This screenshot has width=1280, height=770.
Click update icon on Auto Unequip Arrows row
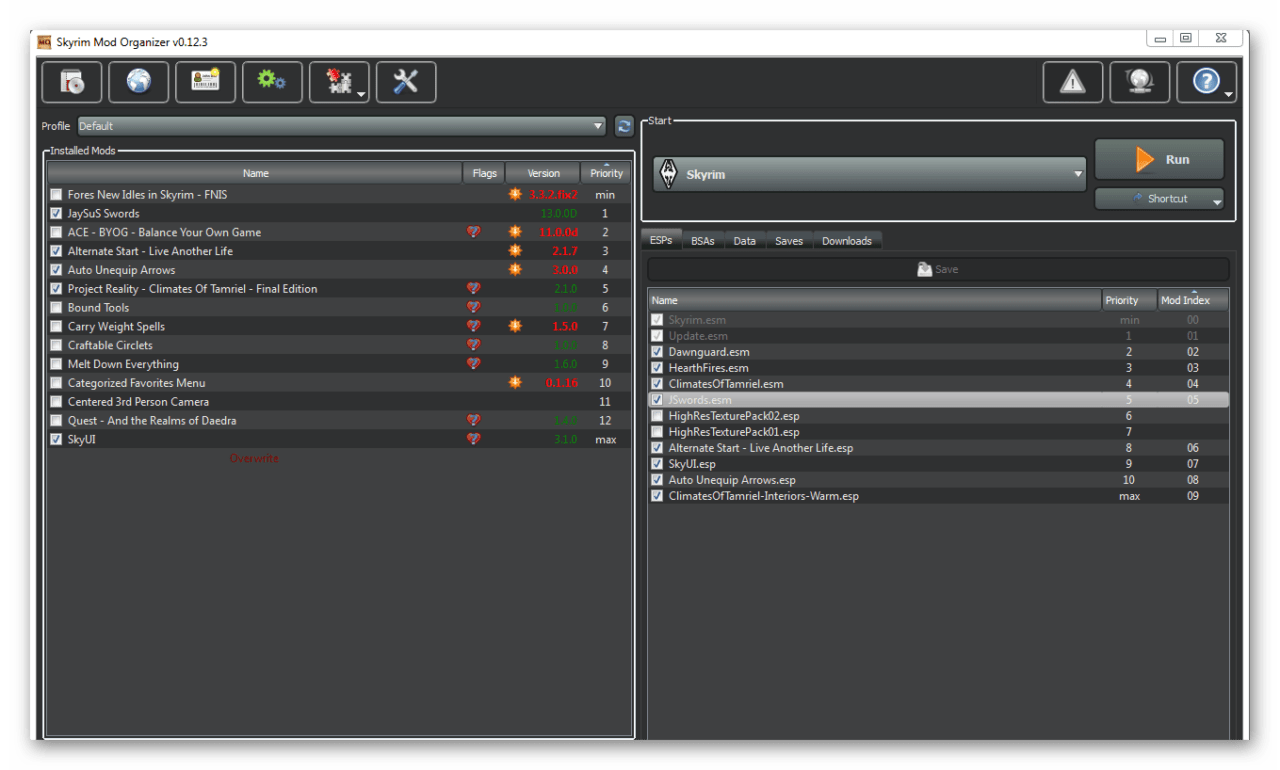515,270
